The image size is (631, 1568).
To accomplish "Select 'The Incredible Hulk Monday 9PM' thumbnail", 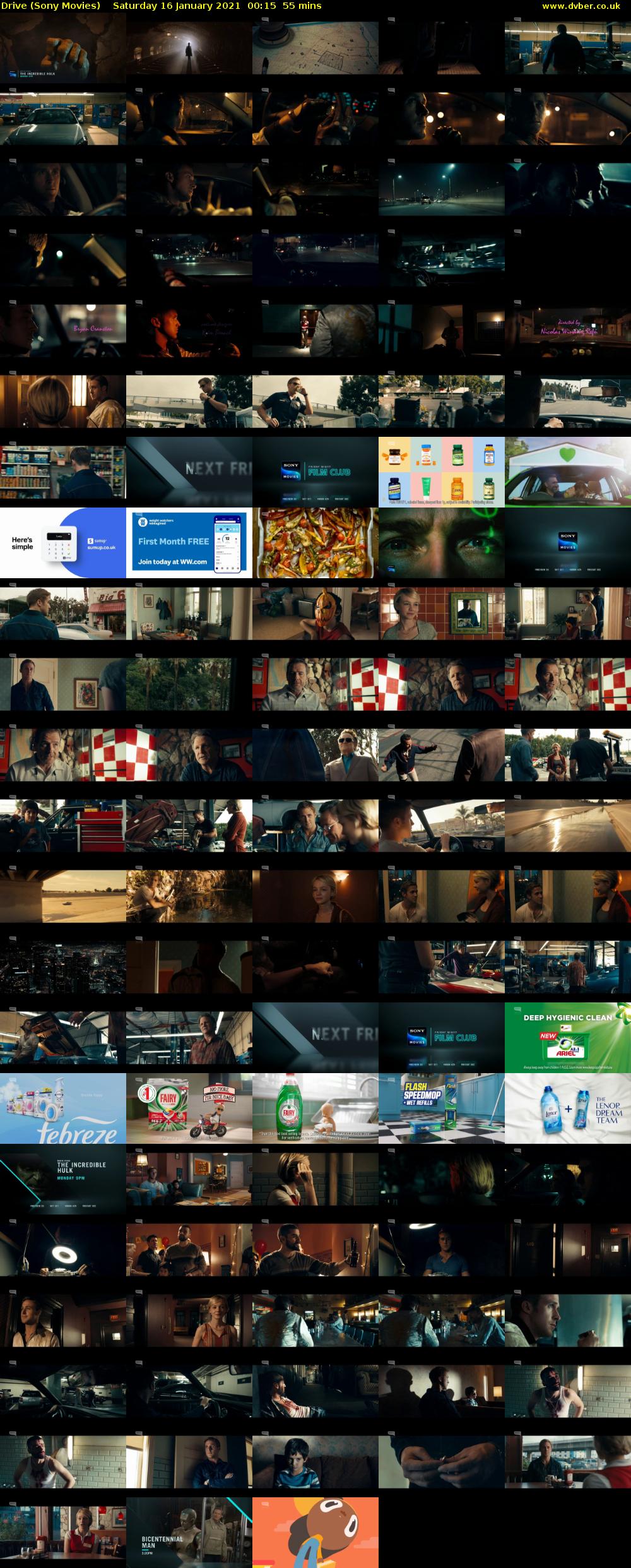I will point(63,1179).
